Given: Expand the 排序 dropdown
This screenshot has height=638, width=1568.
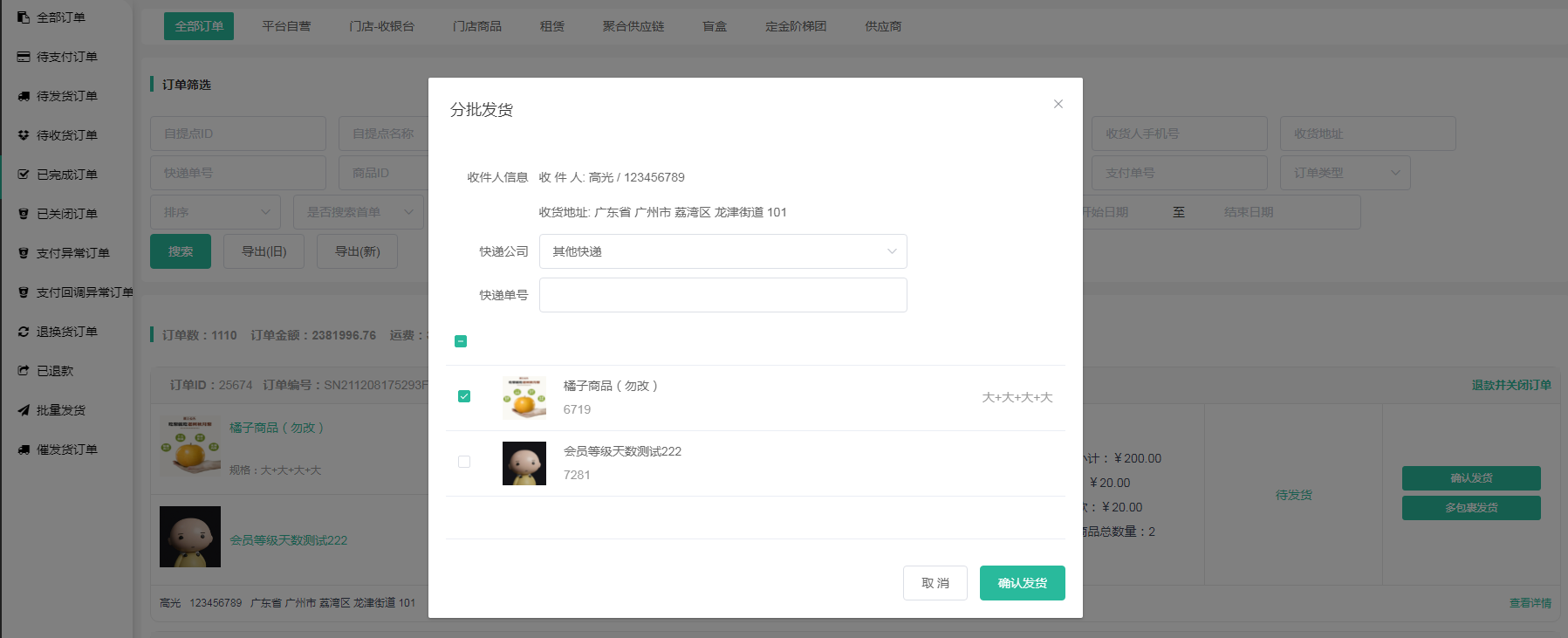Looking at the screenshot, I should (x=216, y=212).
